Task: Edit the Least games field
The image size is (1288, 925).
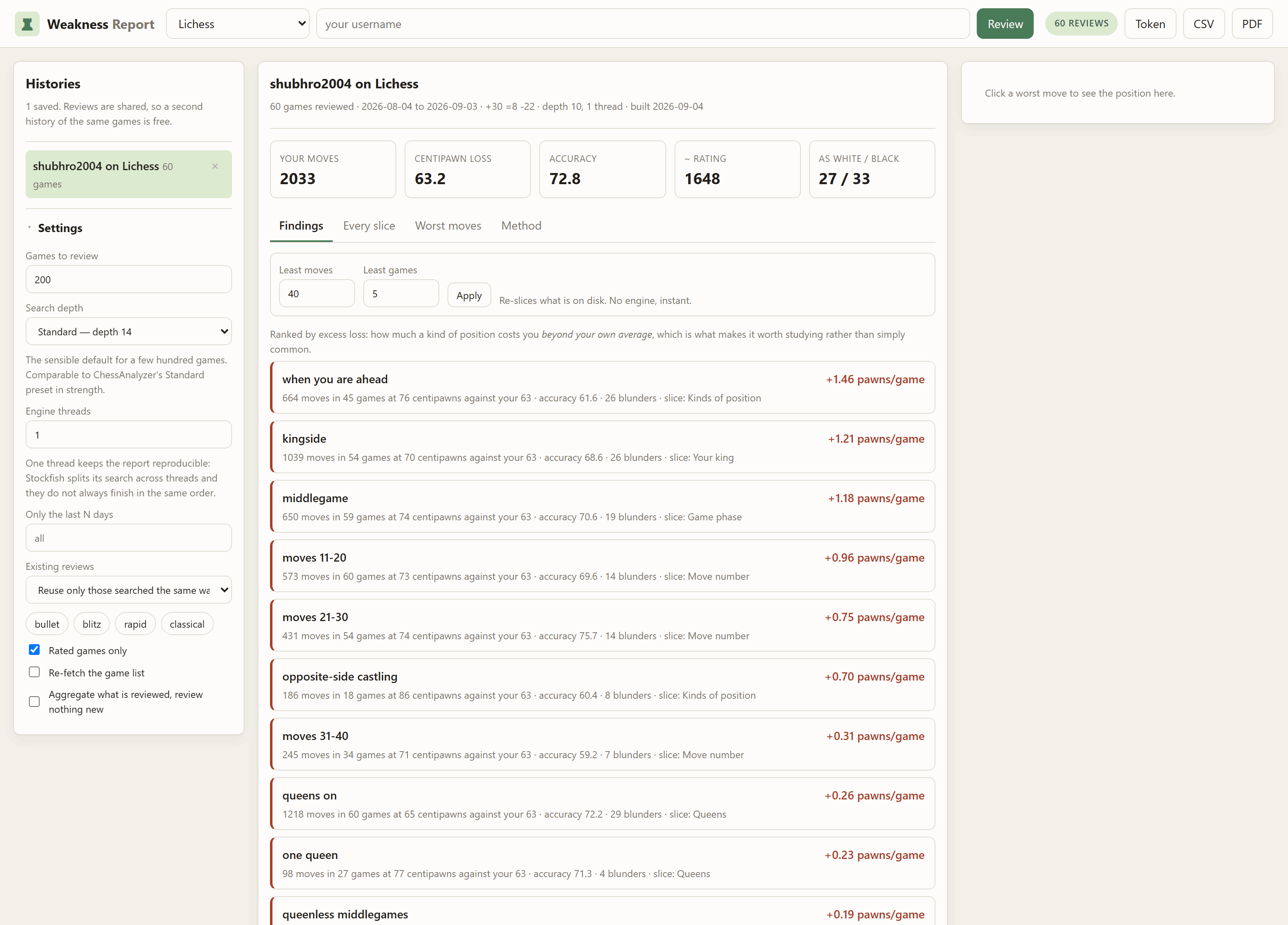Action: tap(401, 294)
